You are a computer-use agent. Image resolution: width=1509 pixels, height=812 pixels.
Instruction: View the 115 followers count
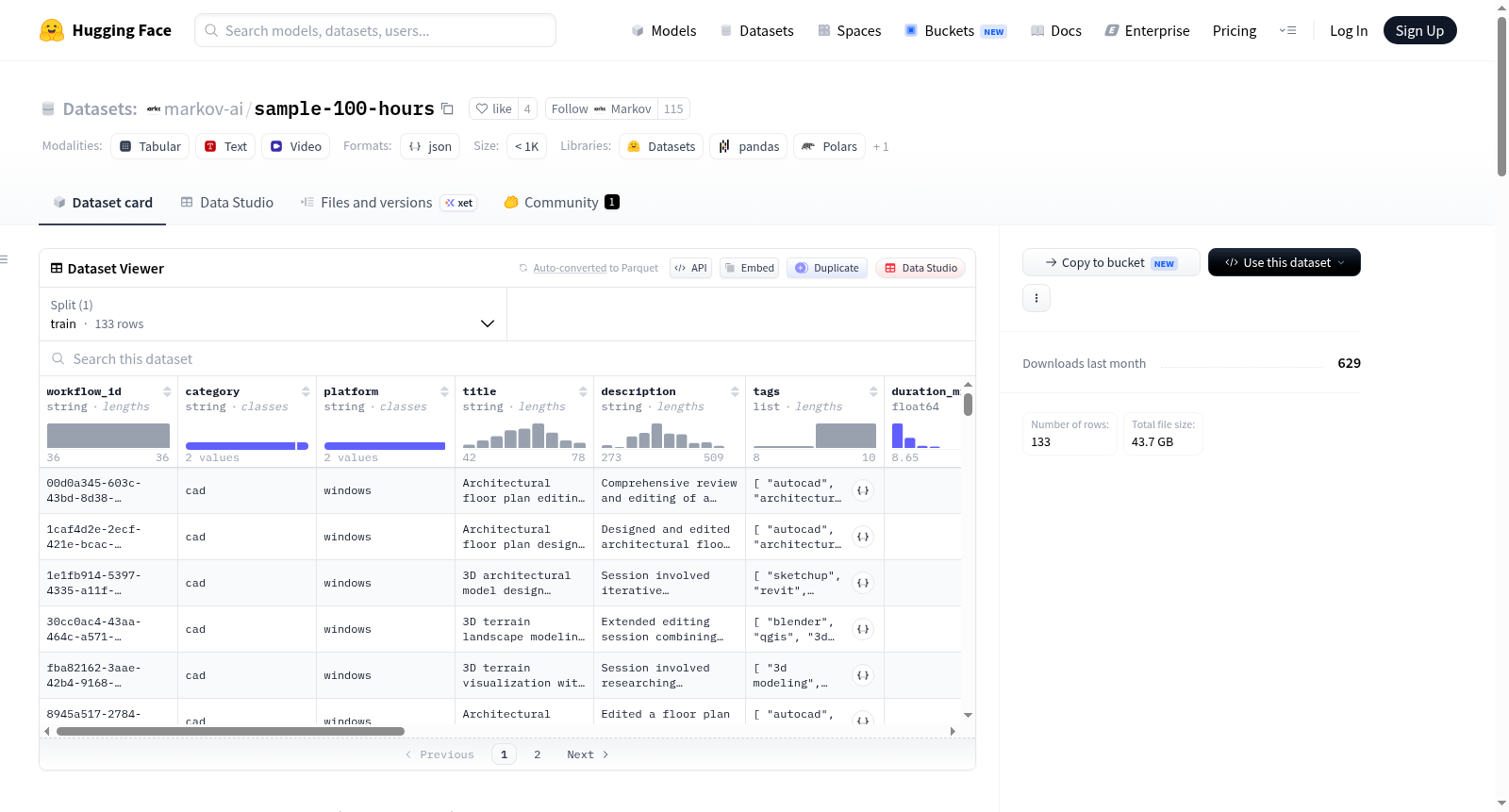[x=673, y=108]
